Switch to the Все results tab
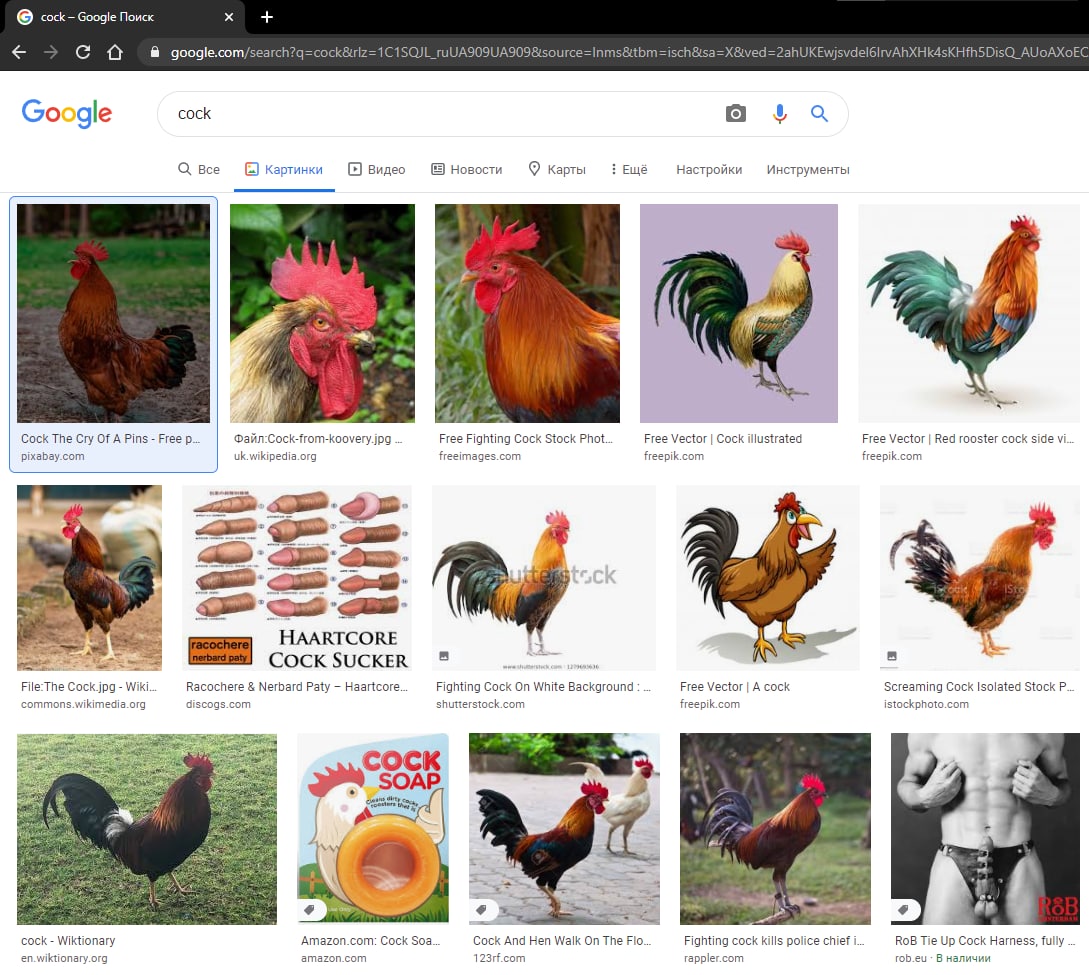1089x975 pixels. (x=199, y=169)
